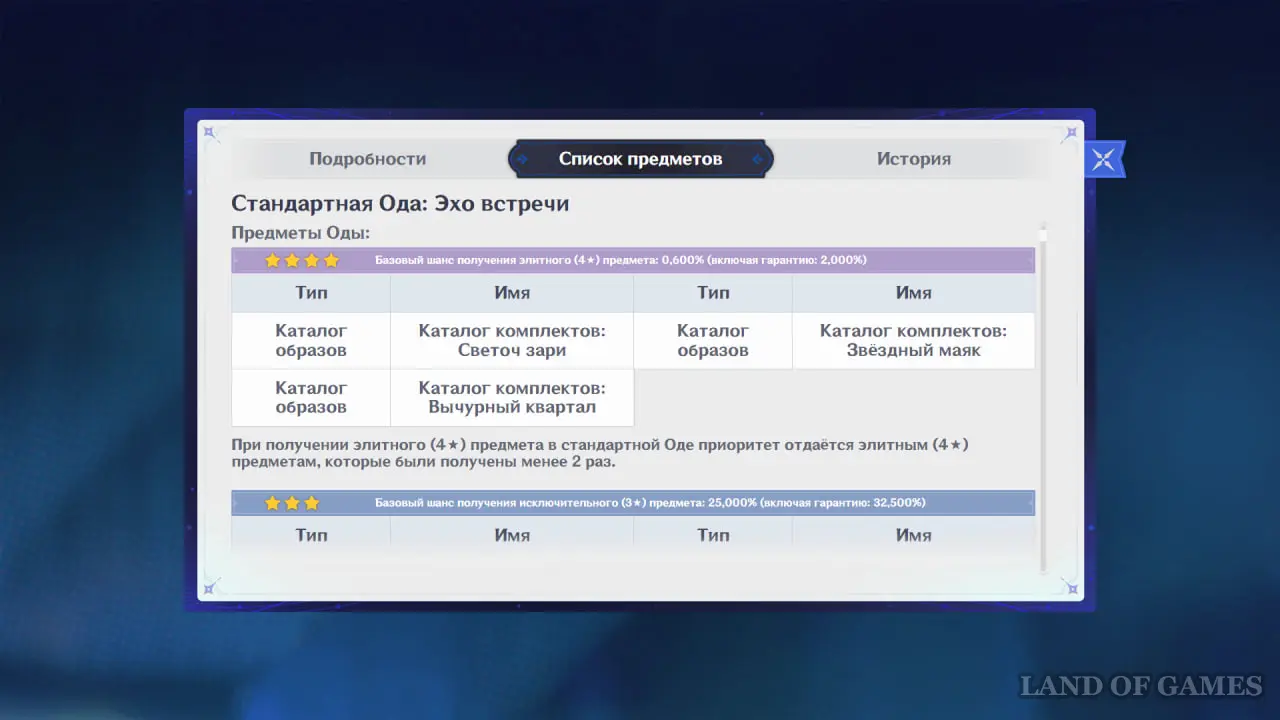Click the bottom-right corner star ornament

(1070, 588)
